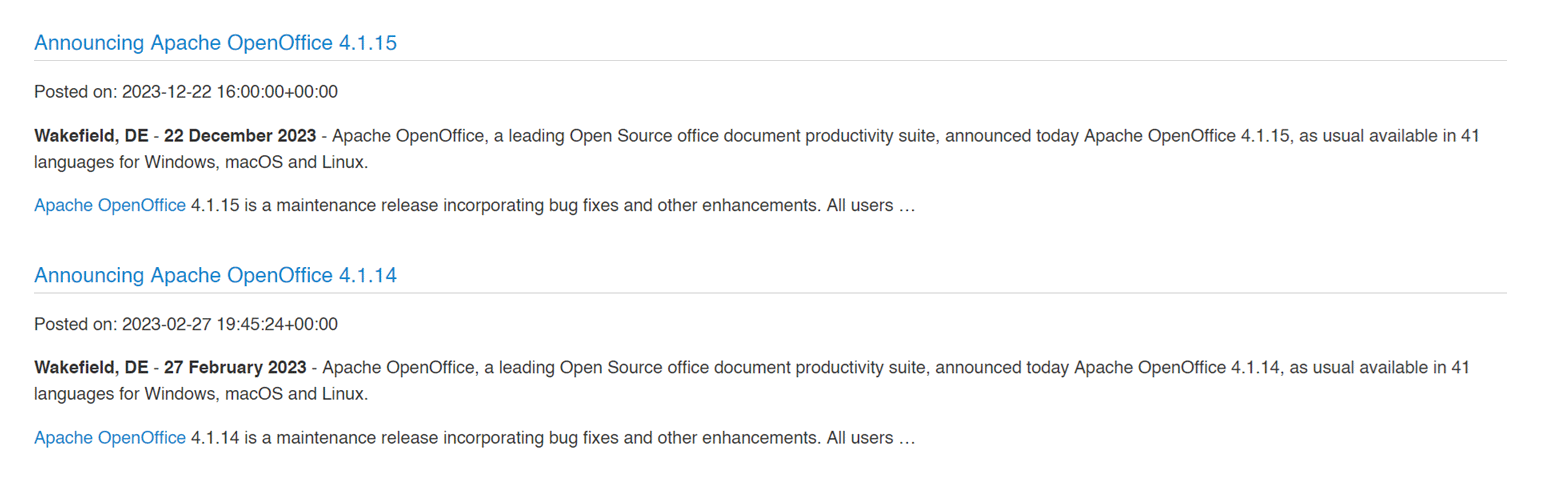Click the divider line under the 4.1.14 heading
The height and width of the screenshot is (491, 1551).
(770, 293)
